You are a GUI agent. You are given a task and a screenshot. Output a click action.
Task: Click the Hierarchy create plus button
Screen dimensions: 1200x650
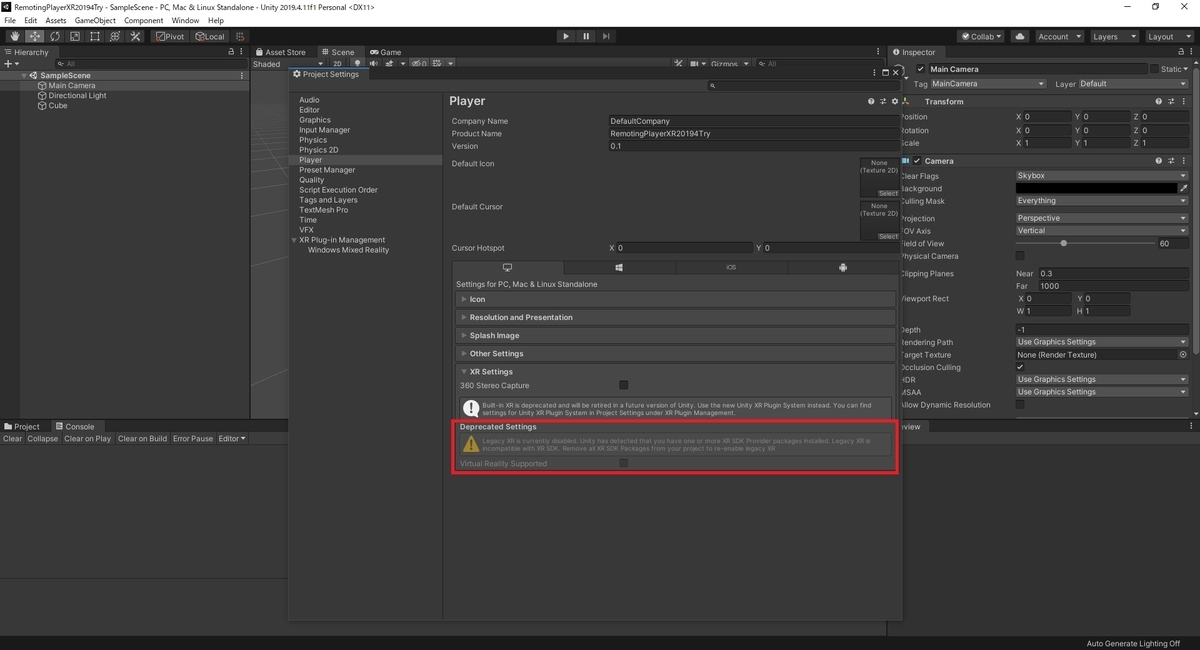click(x=10, y=64)
